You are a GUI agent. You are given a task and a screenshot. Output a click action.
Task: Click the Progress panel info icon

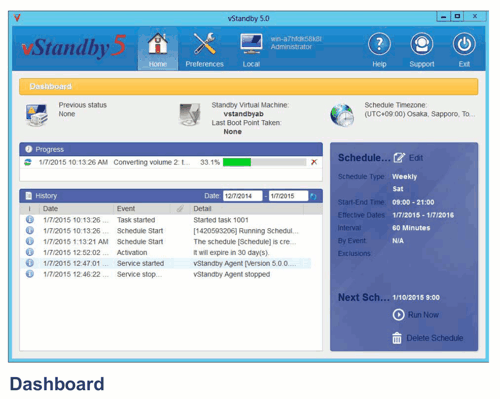(29, 149)
